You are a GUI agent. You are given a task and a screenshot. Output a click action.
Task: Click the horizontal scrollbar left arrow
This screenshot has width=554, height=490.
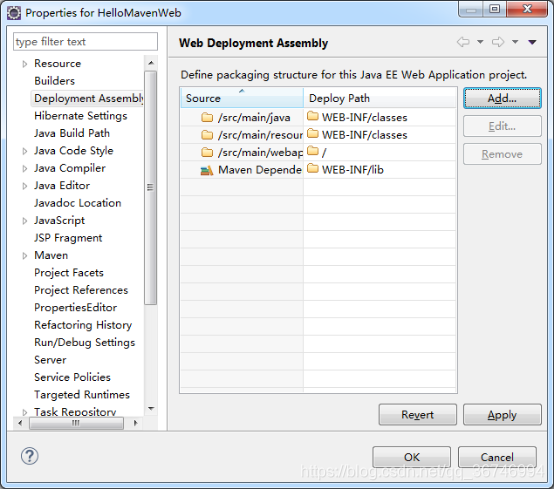(x=20, y=423)
